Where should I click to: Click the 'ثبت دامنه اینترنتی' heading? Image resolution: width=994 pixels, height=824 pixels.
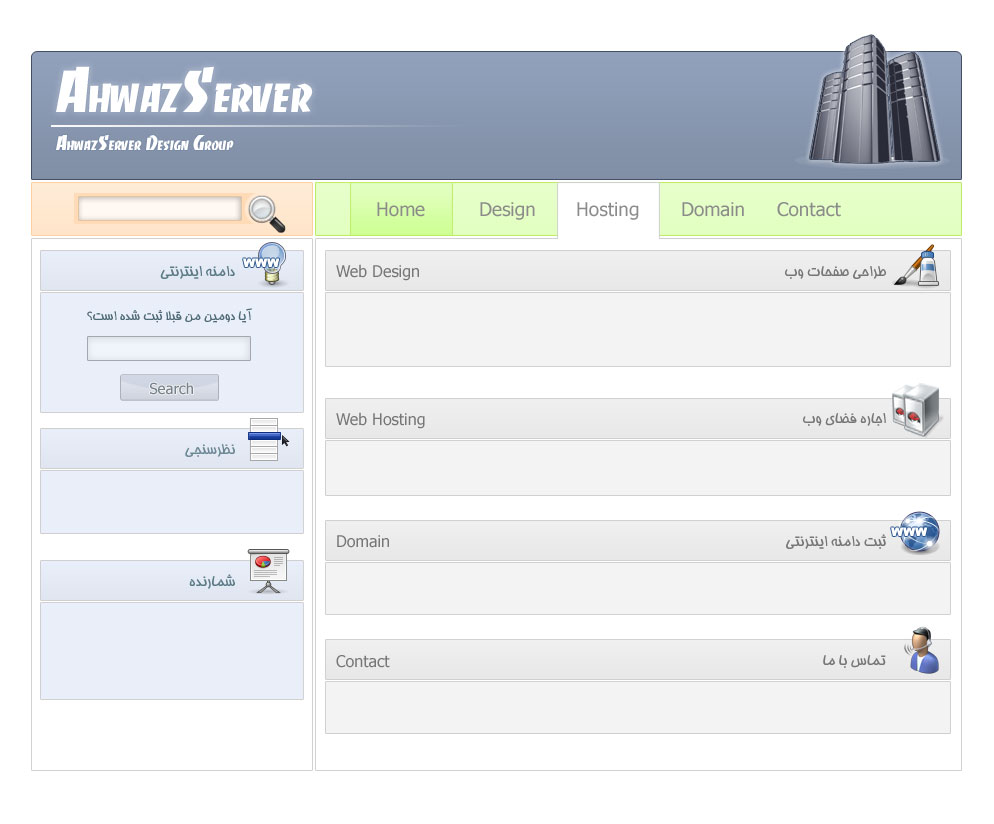[836, 541]
